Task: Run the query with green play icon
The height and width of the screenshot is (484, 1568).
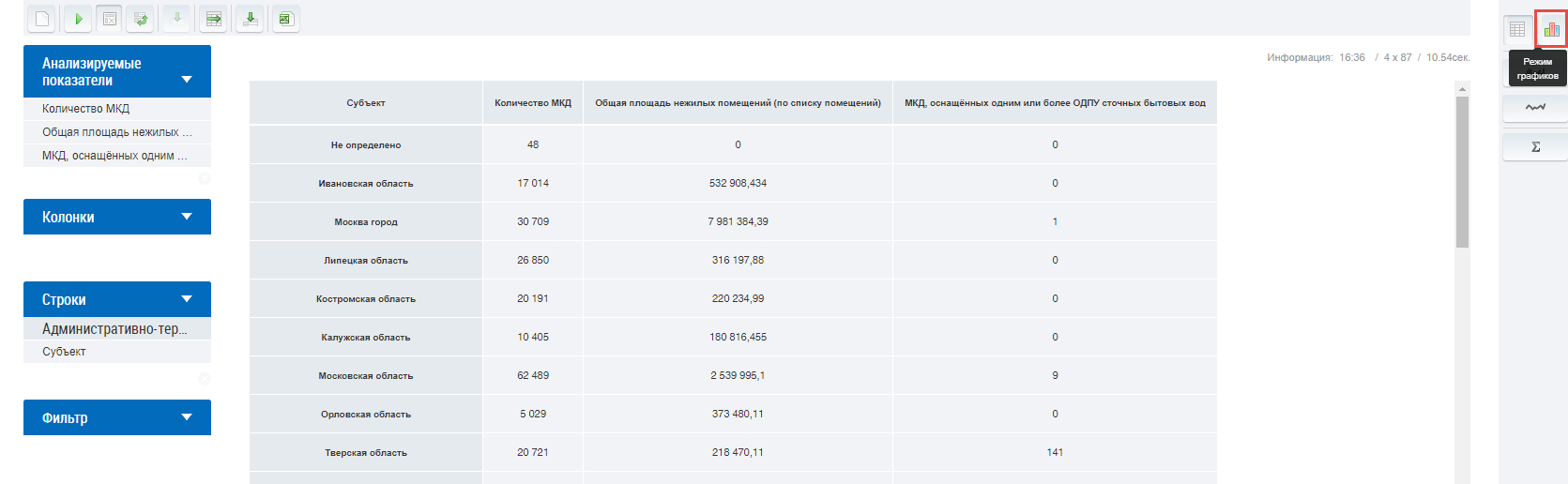Action: (x=78, y=19)
